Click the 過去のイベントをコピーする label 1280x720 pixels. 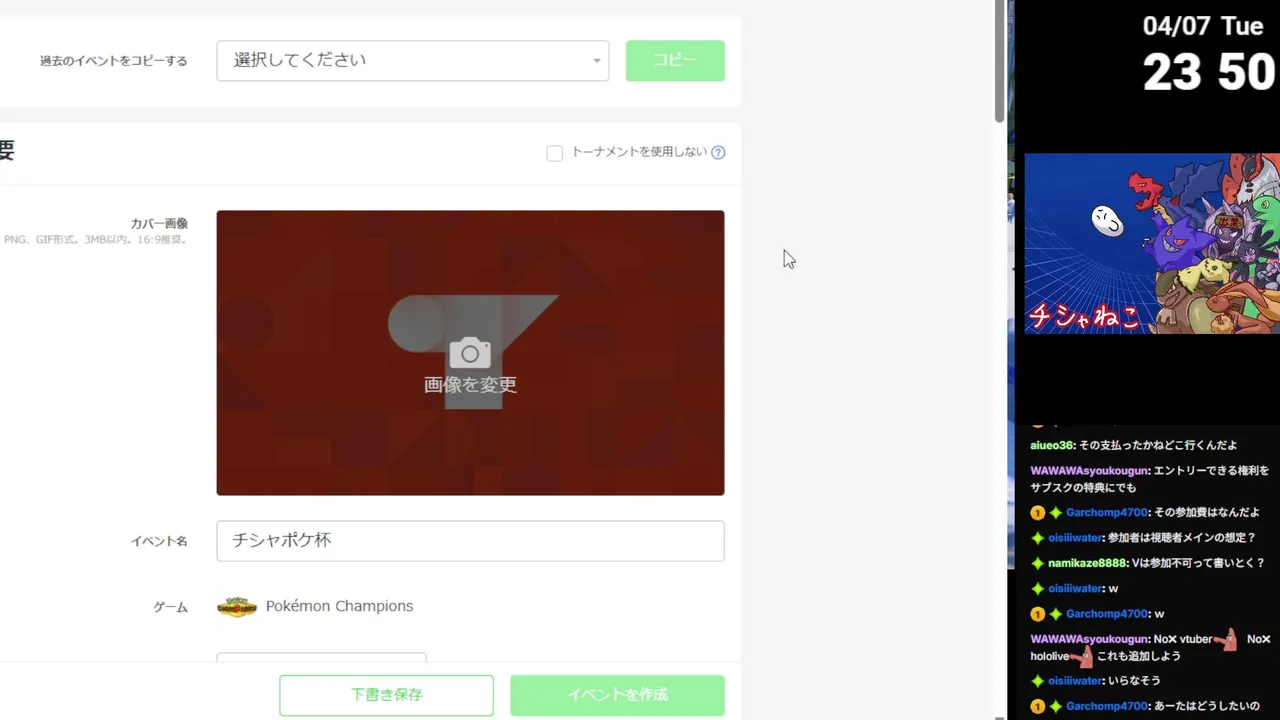[113, 61]
